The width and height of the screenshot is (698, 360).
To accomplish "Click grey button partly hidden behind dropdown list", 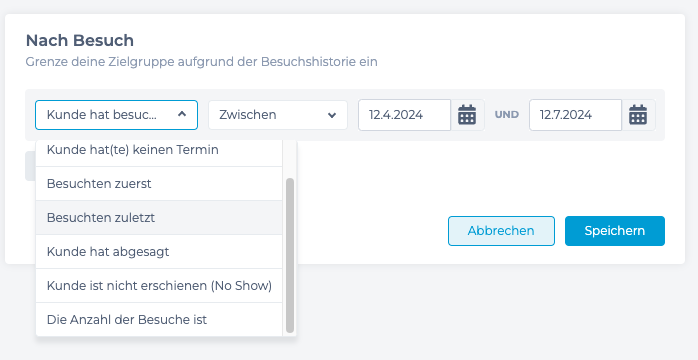I will [x=30, y=166].
